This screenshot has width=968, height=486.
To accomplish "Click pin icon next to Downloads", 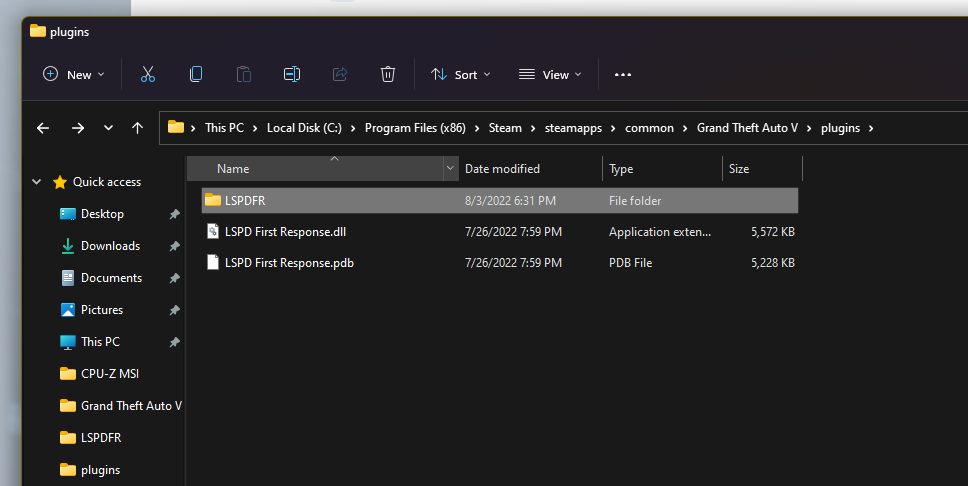I will pyautogui.click(x=175, y=246).
